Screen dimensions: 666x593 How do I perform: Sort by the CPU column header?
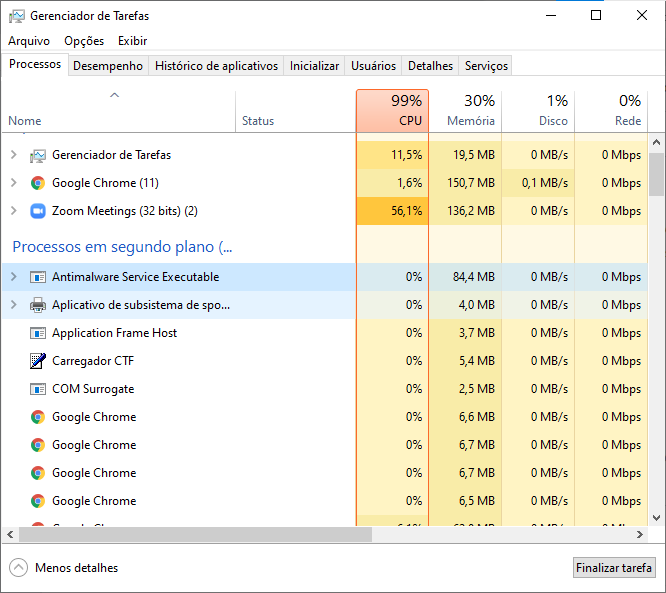click(392, 111)
